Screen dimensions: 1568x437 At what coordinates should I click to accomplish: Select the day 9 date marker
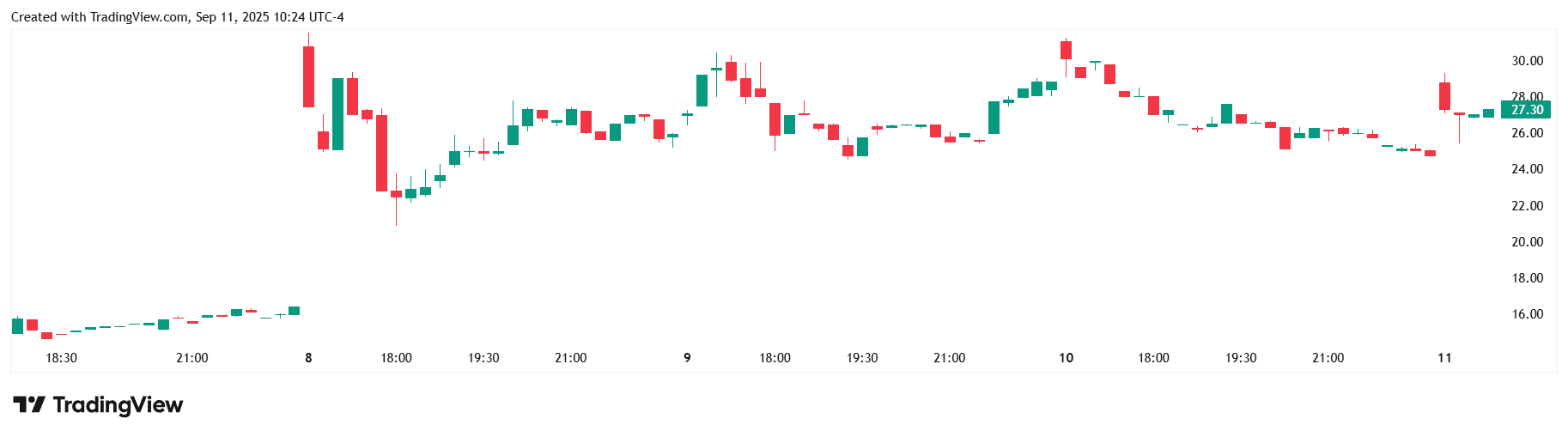pos(687,358)
